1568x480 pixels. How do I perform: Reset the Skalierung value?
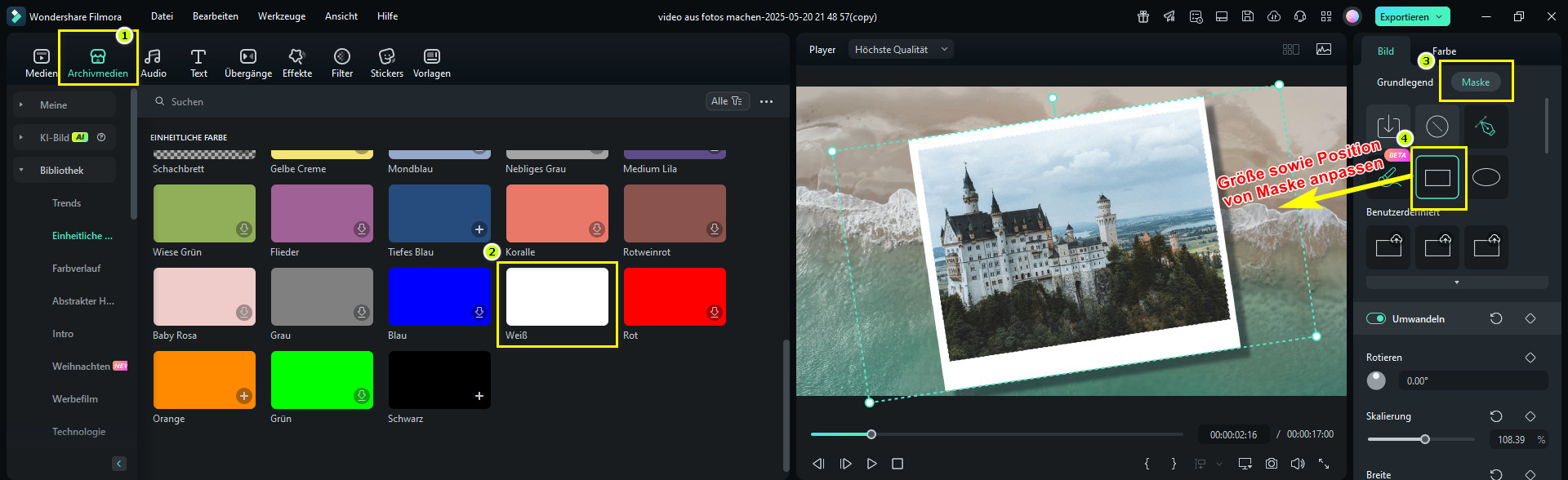(1496, 416)
